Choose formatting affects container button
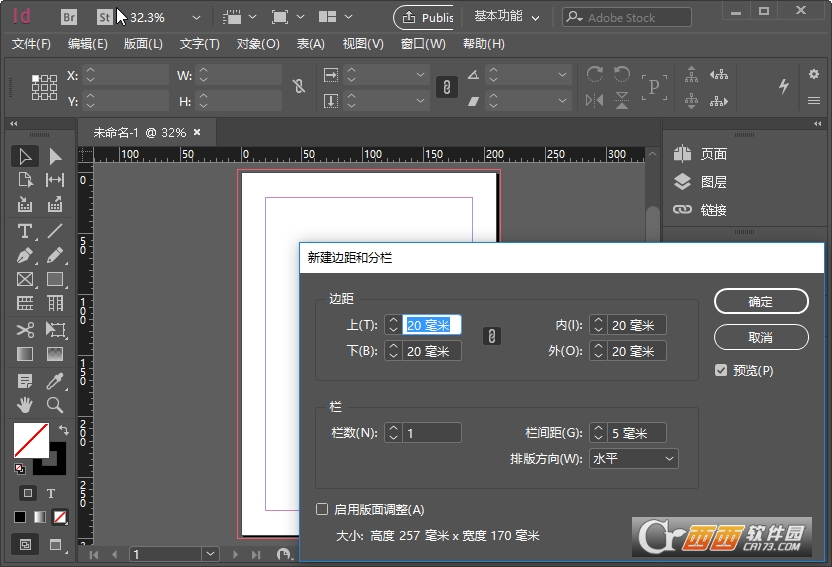The image size is (832, 567). (x=28, y=493)
